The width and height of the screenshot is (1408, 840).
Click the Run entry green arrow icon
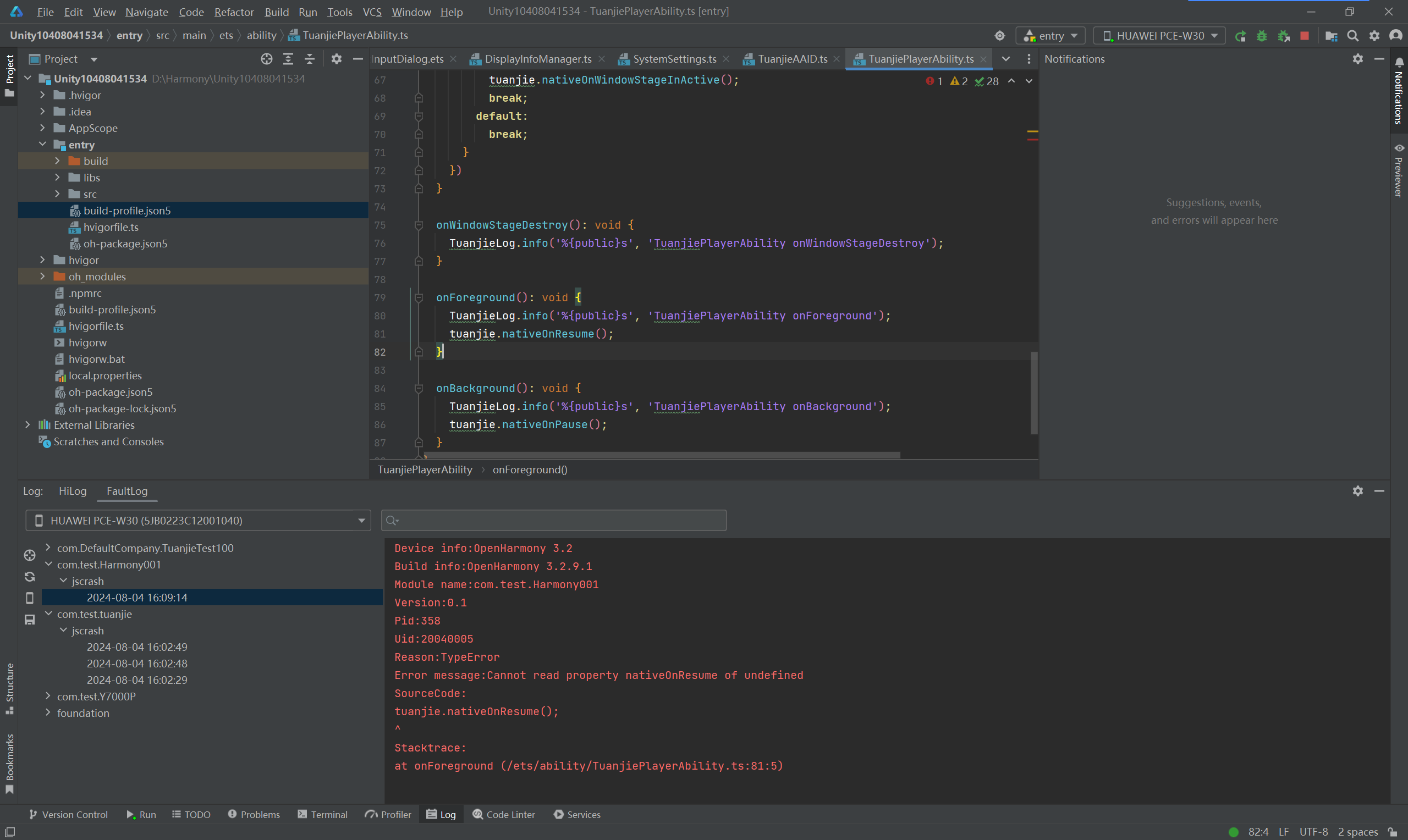1240,36
